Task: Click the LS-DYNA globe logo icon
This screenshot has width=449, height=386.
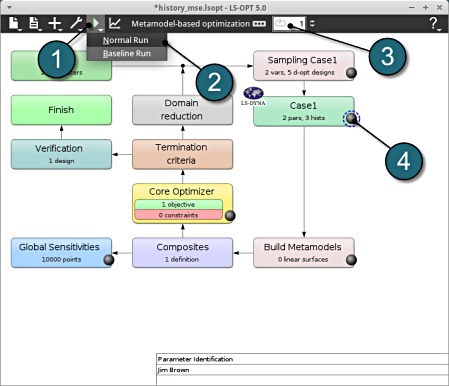Action: tap(253, 93)
